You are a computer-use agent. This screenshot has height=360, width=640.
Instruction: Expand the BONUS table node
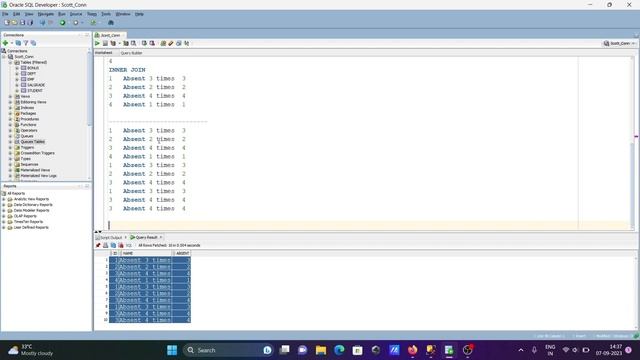pyautogui.click(x=17, y=68)
